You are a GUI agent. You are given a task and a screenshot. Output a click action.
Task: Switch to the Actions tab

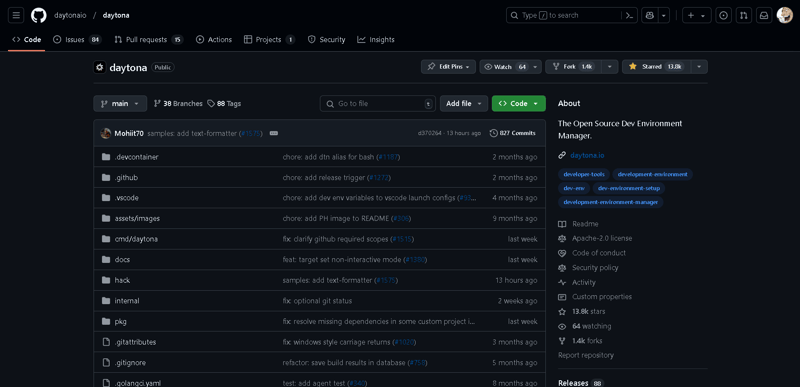pyautogui.click(x=214, y=39)
